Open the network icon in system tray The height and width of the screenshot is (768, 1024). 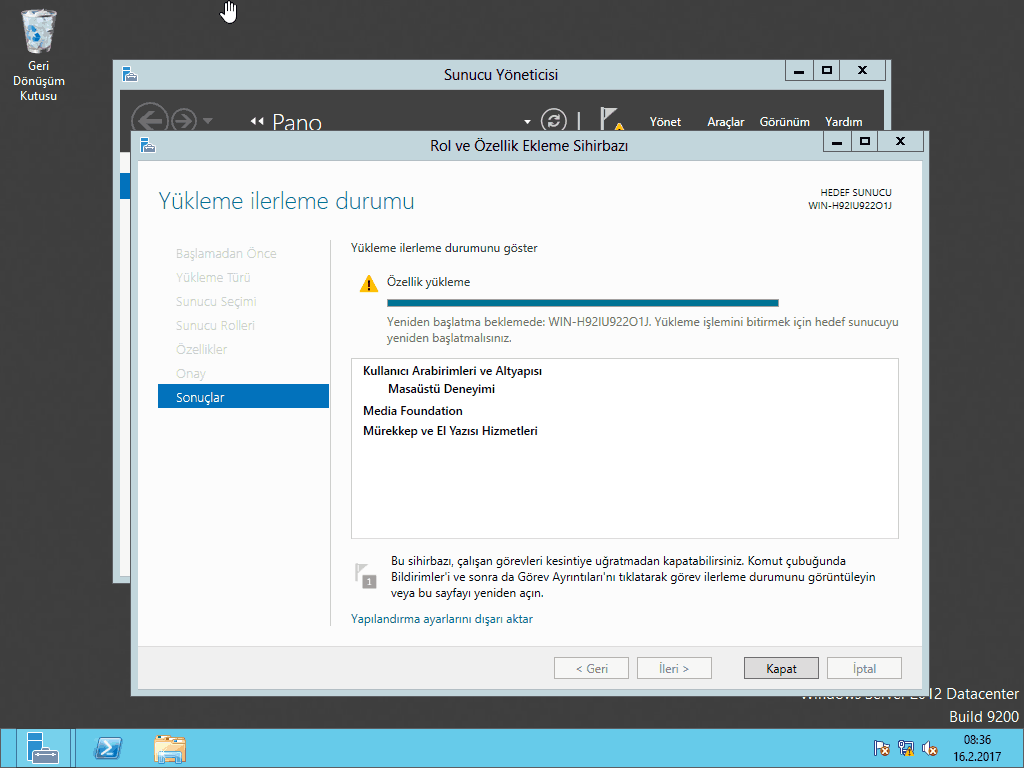[906, 748]
